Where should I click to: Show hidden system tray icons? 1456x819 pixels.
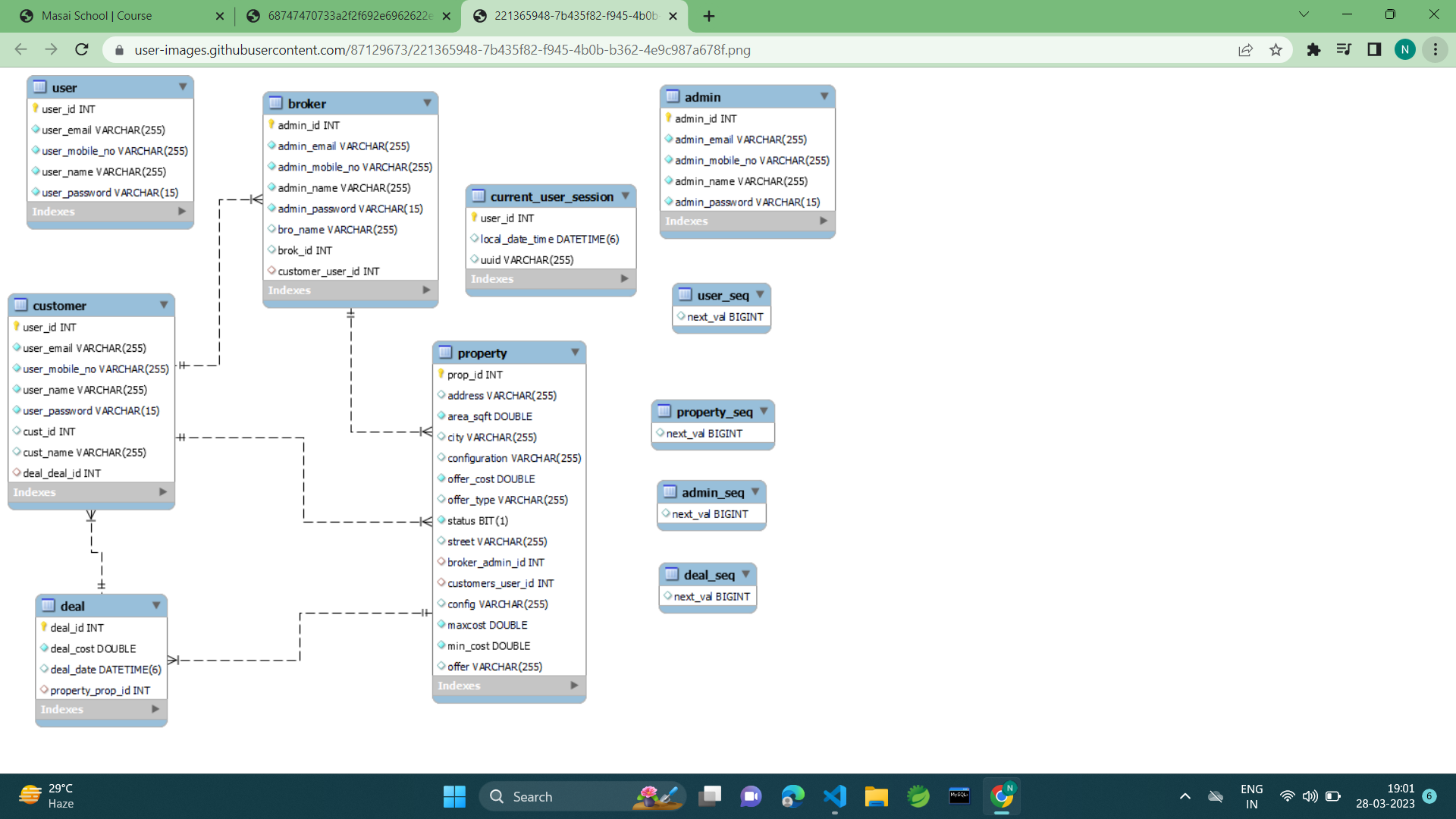[1185, 796]
